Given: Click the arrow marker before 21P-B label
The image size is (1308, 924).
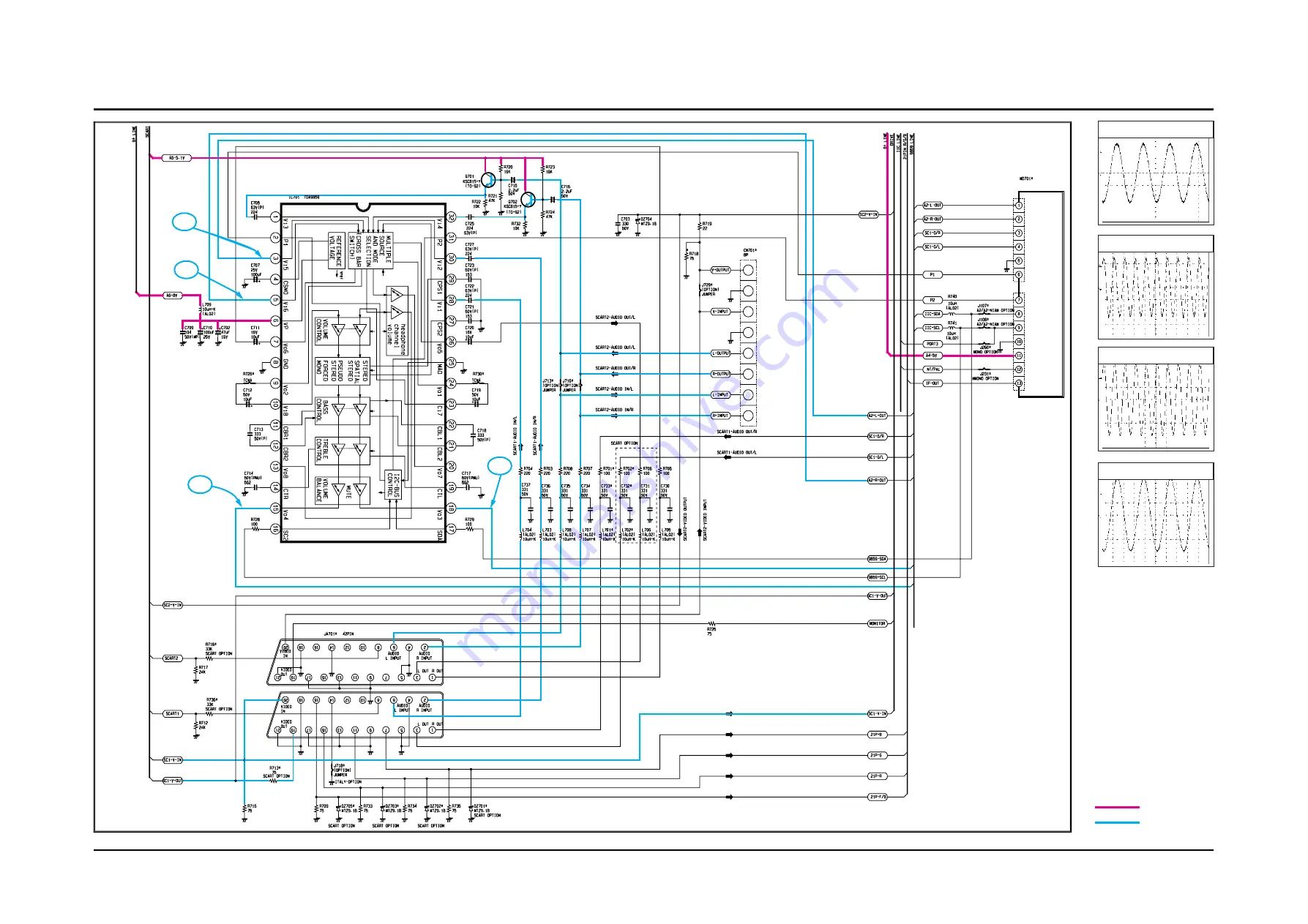Looking at the screenshot, I should (729, 735).
